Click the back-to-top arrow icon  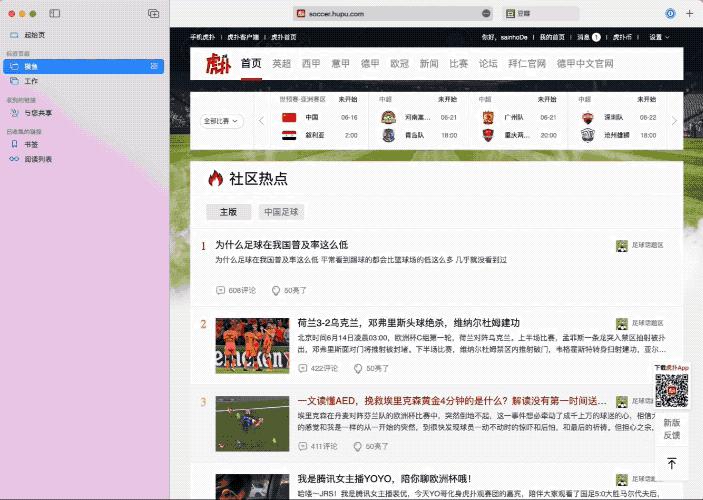(x=672, y=463)
